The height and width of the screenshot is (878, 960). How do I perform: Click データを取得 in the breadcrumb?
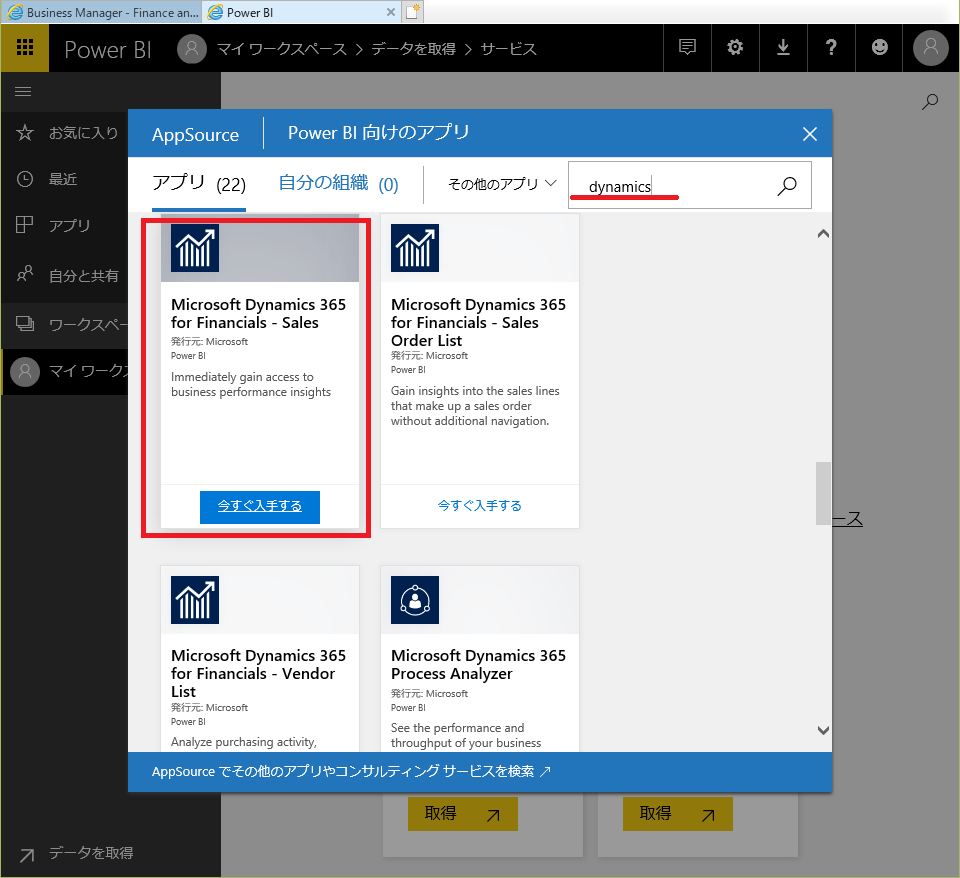pyautogui.click(x=414, y=49)
